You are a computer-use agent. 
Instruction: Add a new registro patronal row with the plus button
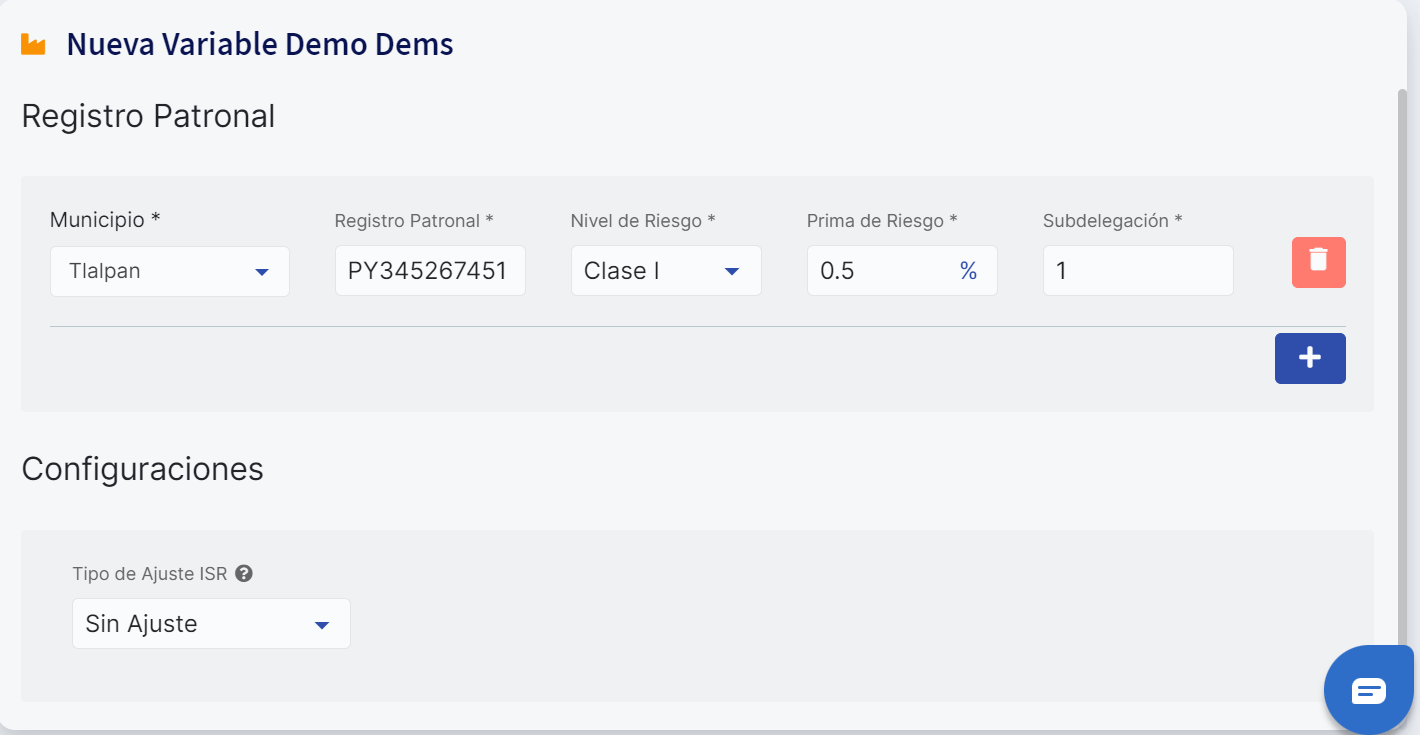[1310, 358]
